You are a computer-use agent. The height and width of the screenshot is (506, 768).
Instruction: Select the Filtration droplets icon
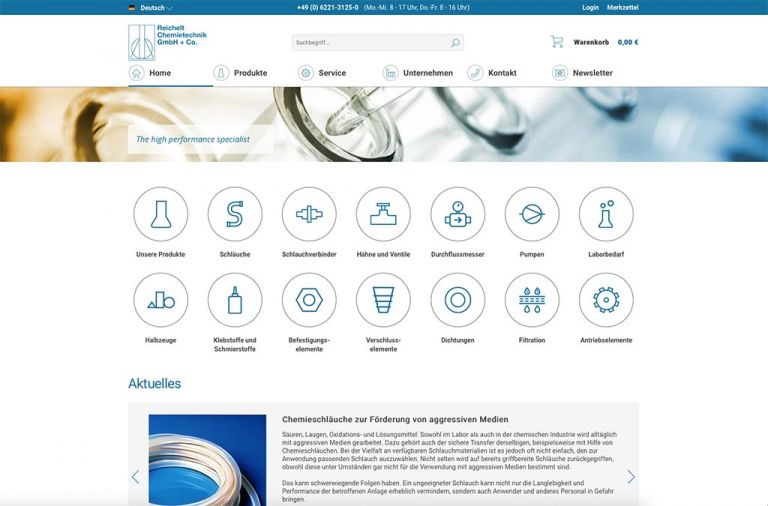click(532, 300)
